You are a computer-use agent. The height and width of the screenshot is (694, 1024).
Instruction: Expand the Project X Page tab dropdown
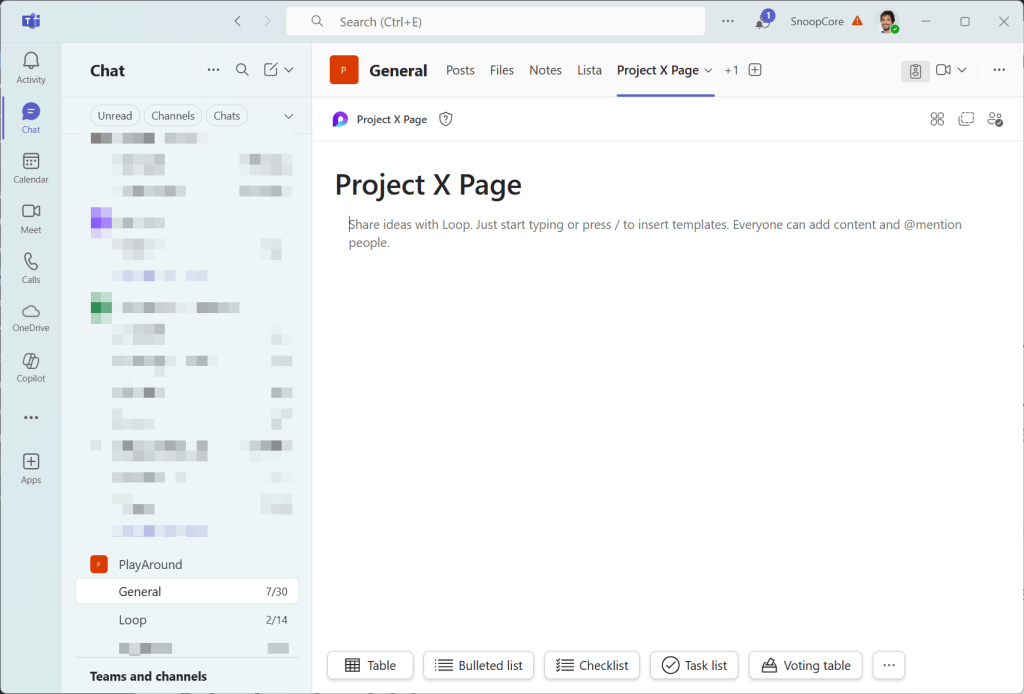(x=709, y=70)
